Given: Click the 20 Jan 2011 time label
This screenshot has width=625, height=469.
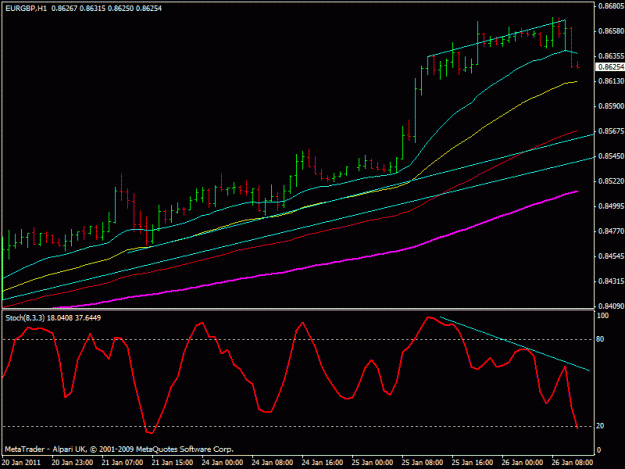Looking at the screenshot, I should pyautogui.click(x=21, y=463).
